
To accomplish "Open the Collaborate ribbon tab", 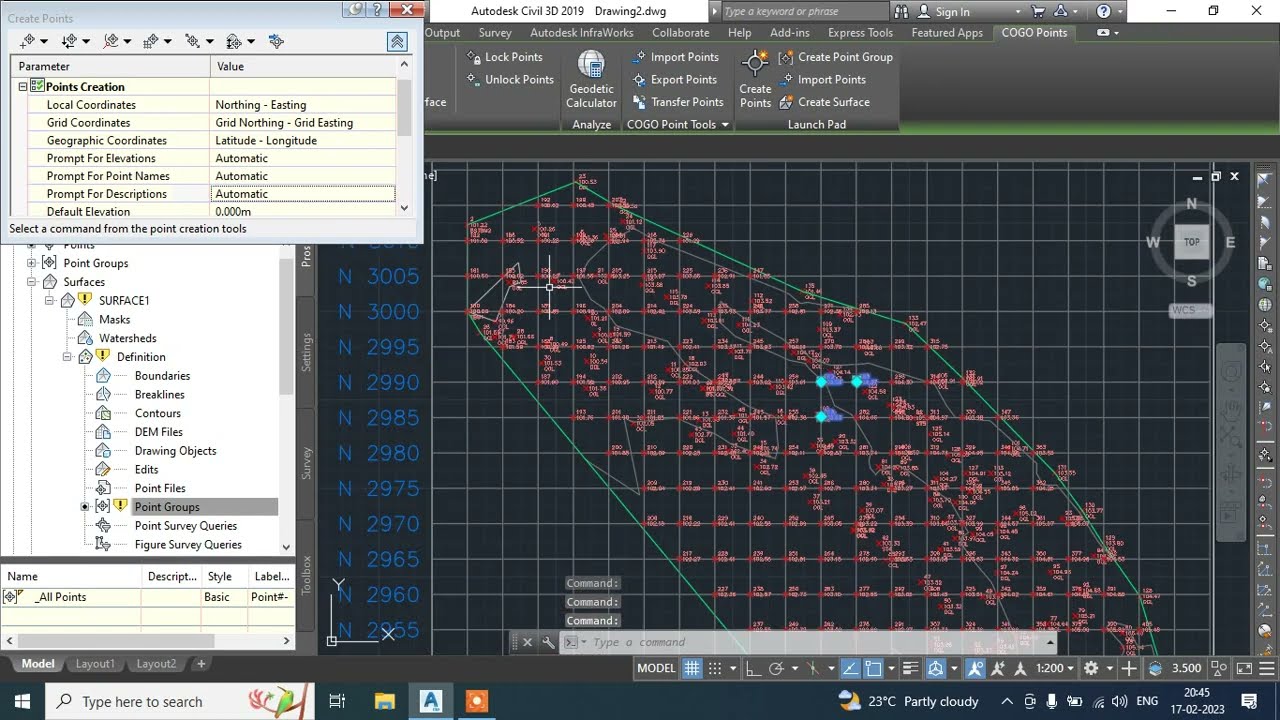I will tap(680, 32).
